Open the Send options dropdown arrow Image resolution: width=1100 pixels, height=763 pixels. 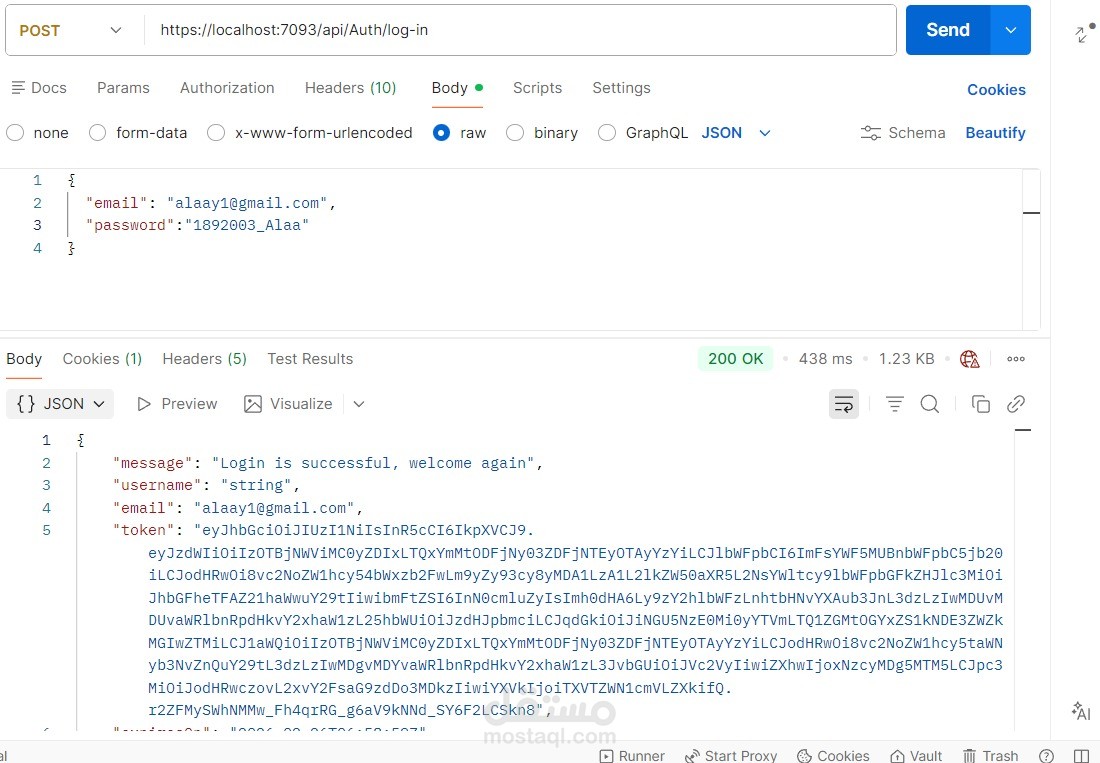[x=1011, y=30]
